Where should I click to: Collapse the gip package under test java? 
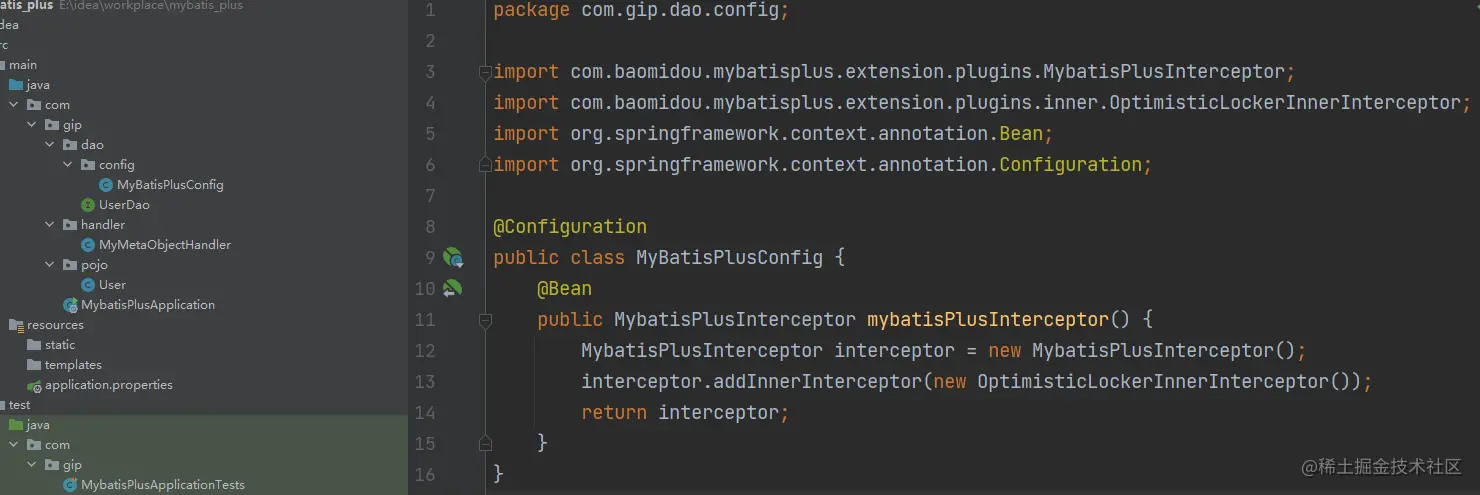coord(32,465)
